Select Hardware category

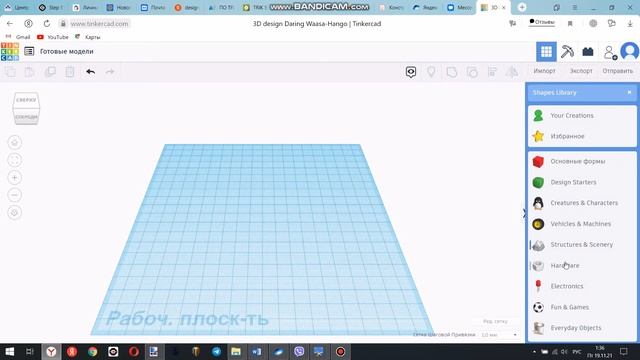coord(582,265)
